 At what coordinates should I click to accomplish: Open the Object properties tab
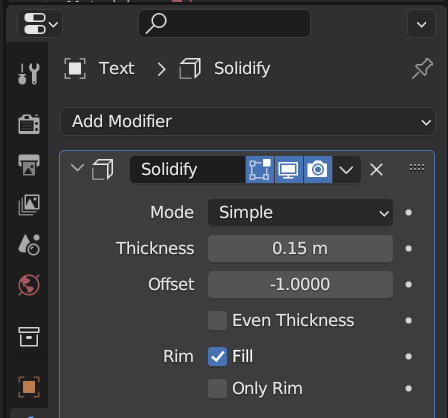tap(29, 387)
